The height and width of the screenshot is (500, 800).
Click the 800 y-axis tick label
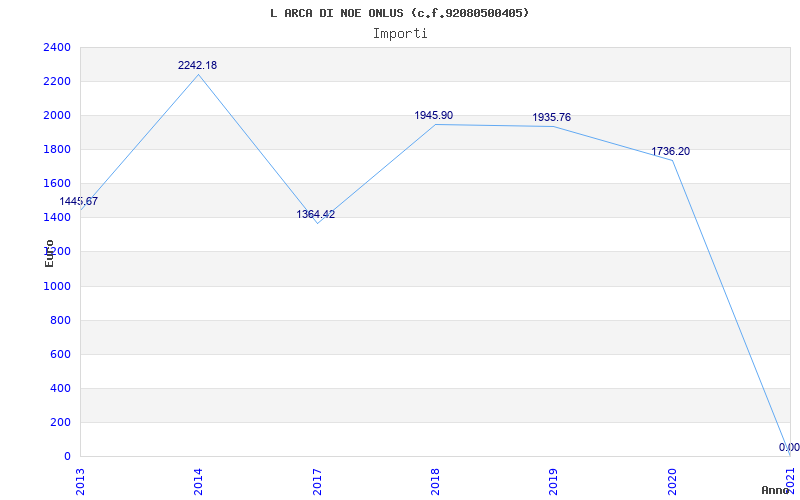click(61, 320)
